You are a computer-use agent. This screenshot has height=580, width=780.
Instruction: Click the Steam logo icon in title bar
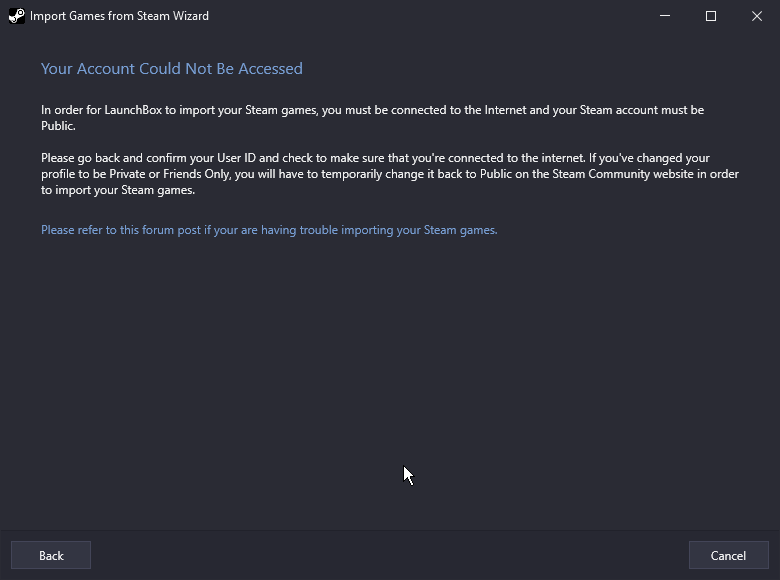[16, 16]
